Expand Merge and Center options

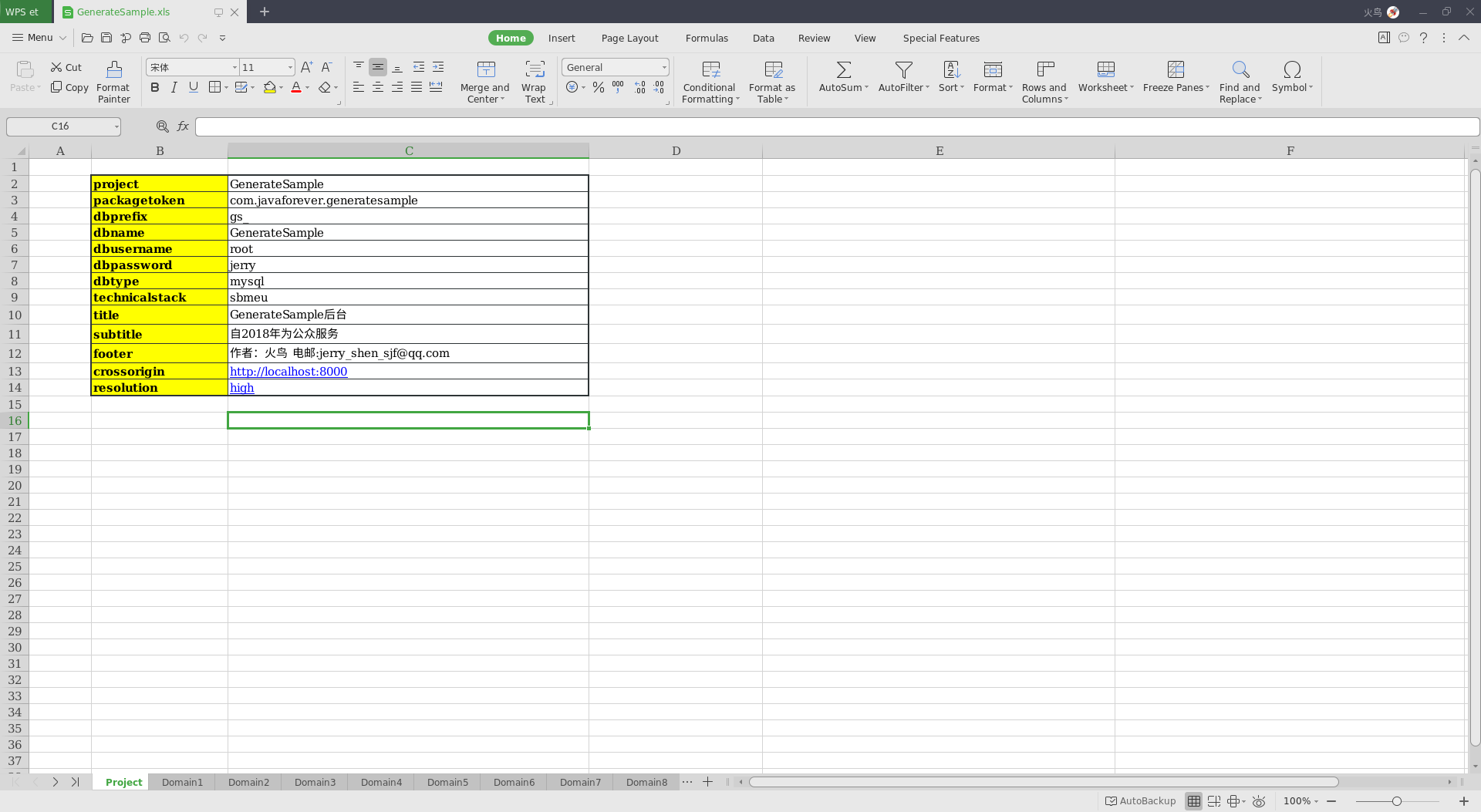(502, 99)
